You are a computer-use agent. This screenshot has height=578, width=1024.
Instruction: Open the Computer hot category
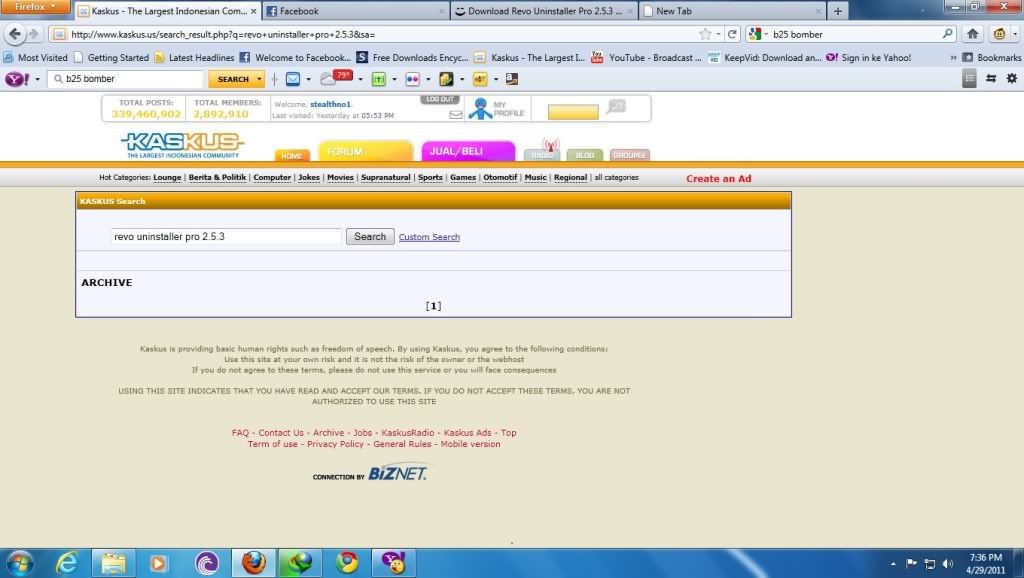pyautogui.click(x=272, y=178)
